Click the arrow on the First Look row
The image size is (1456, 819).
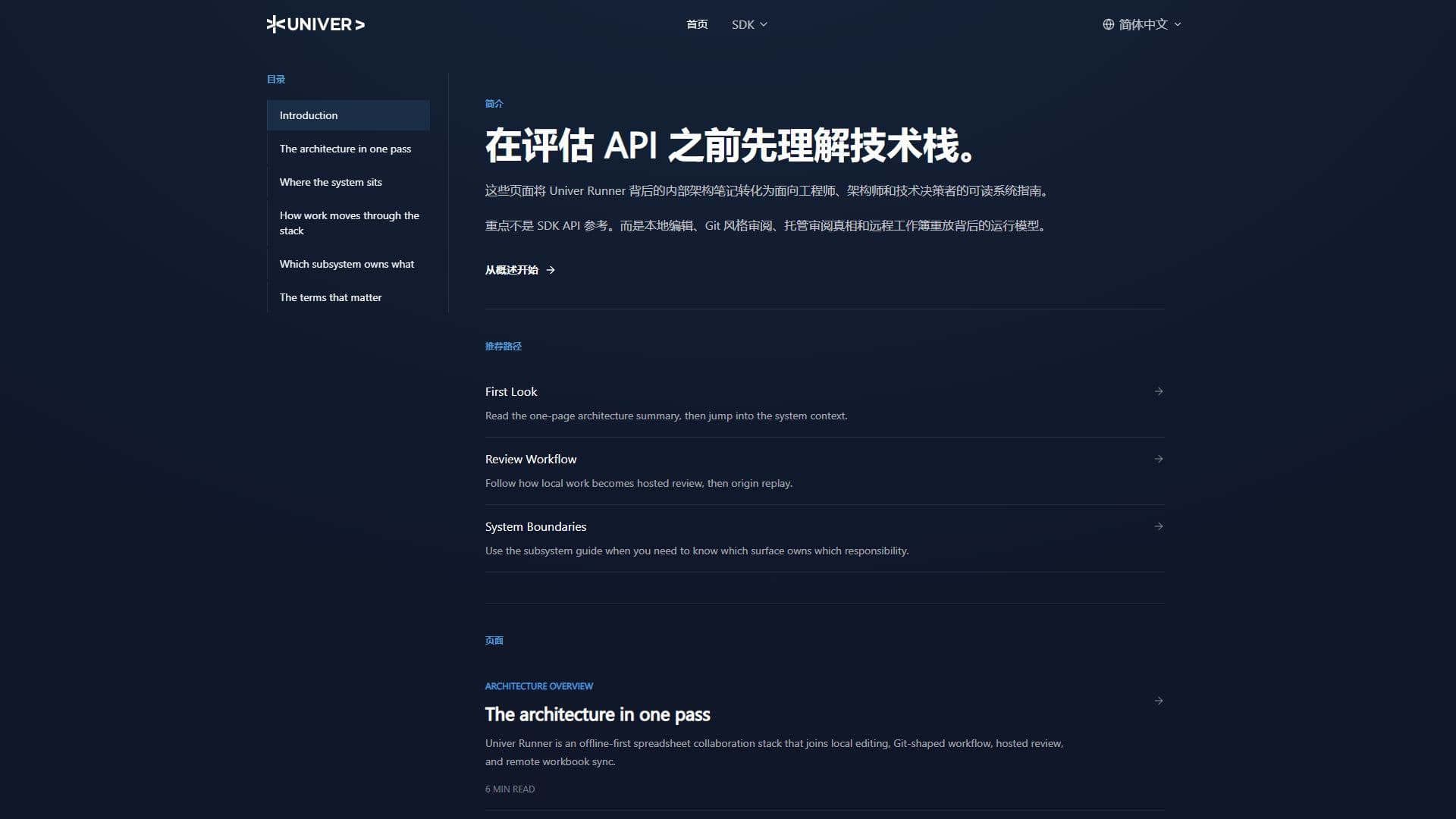1159,391
